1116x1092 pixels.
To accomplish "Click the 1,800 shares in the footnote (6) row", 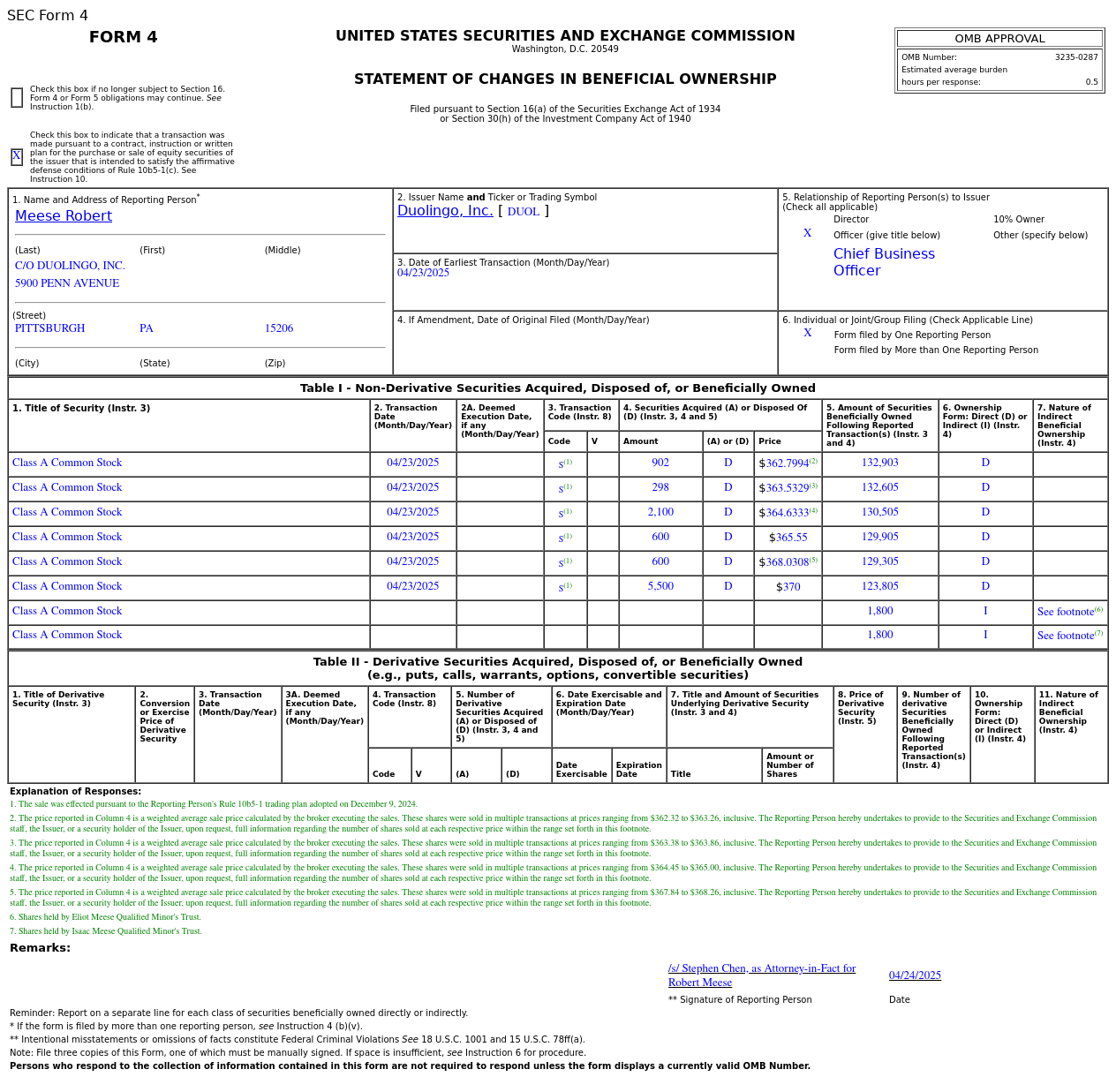I will pyautogui.click(x=880, y=611).
